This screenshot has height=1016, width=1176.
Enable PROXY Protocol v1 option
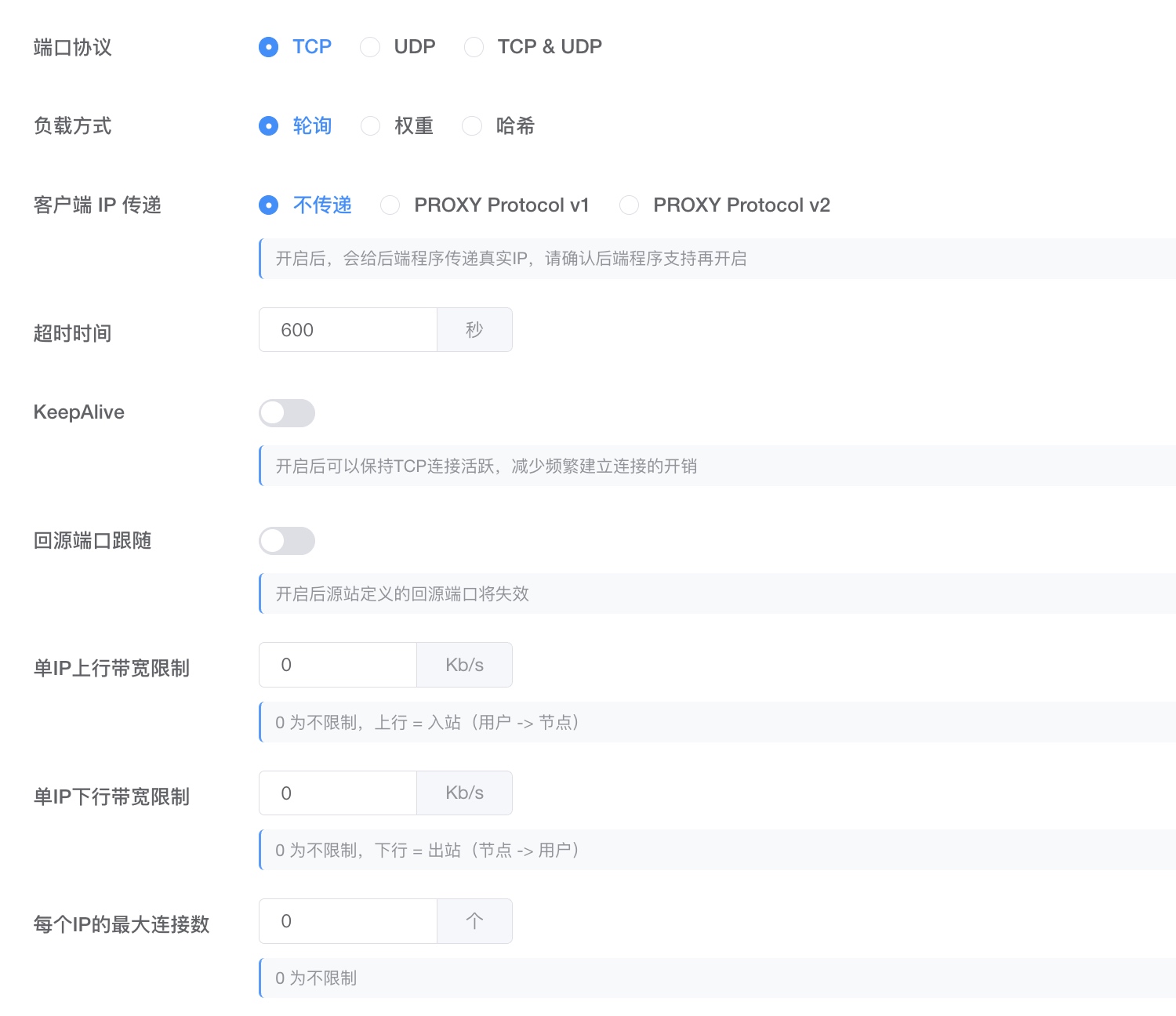(390, 205)
